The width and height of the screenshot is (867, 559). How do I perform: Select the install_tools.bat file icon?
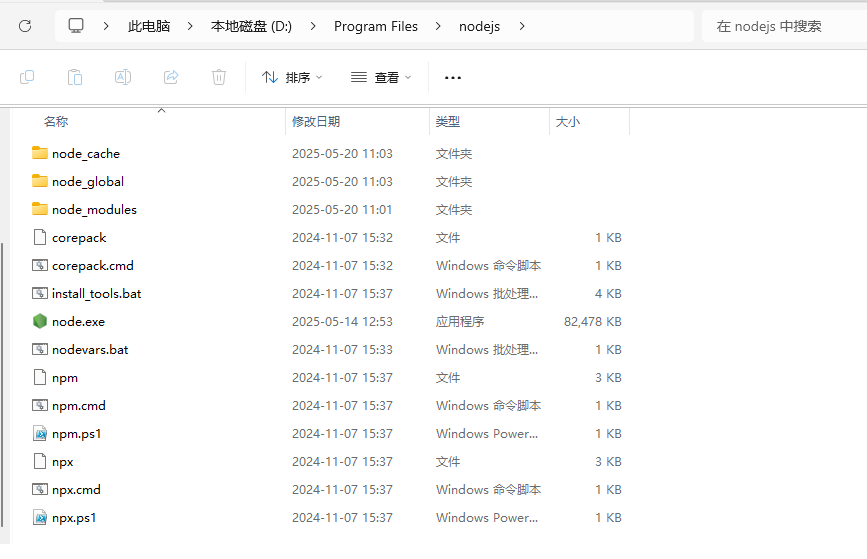click(40, 293)
